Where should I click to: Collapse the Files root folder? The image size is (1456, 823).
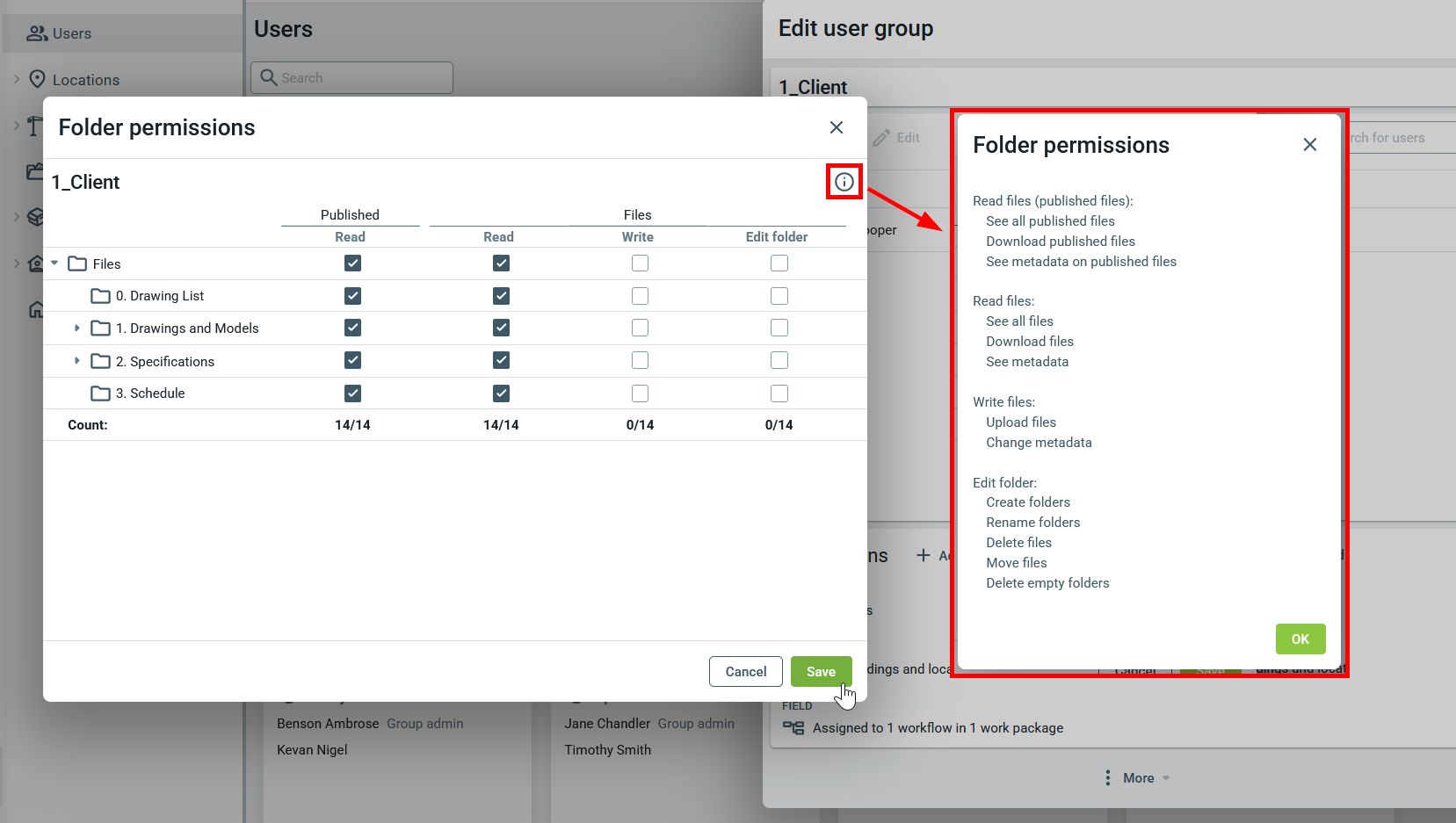54,264
